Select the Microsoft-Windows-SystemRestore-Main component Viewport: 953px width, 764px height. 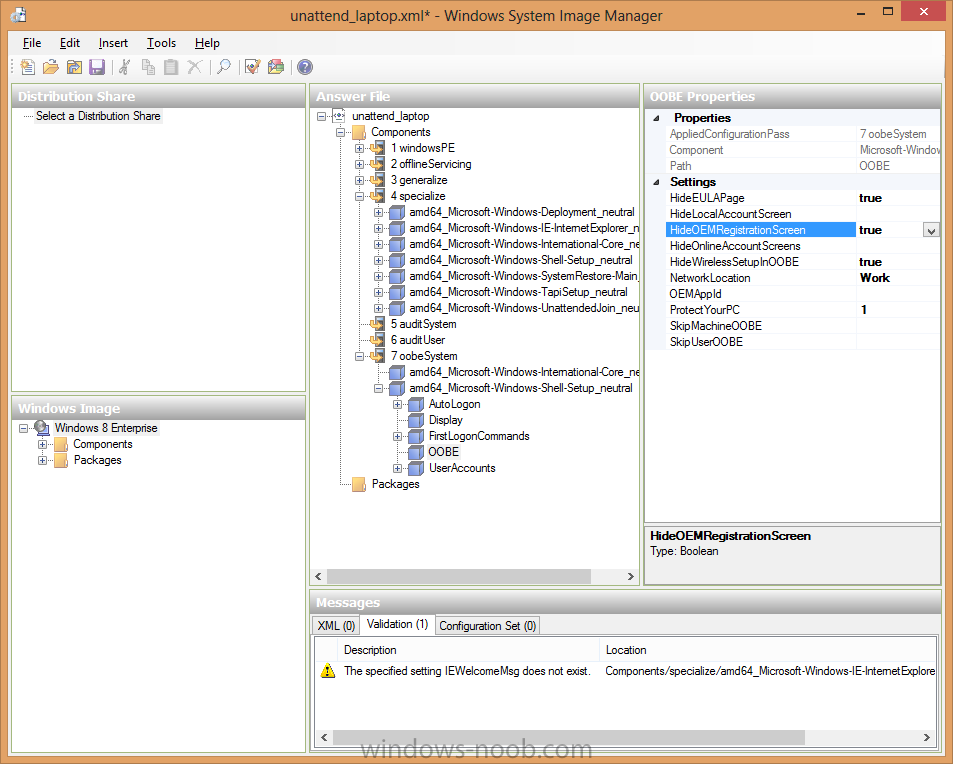[523, 276]
